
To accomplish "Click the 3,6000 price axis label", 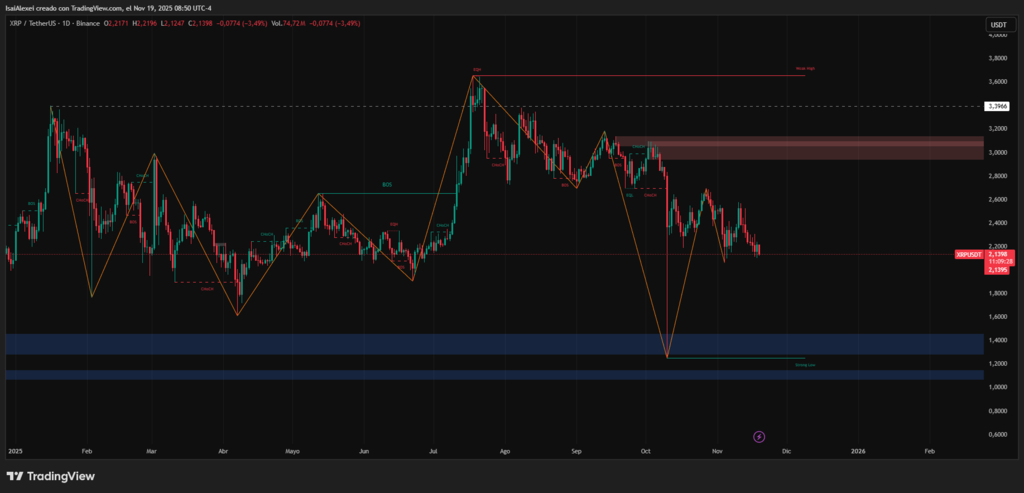I will [997, 82].
